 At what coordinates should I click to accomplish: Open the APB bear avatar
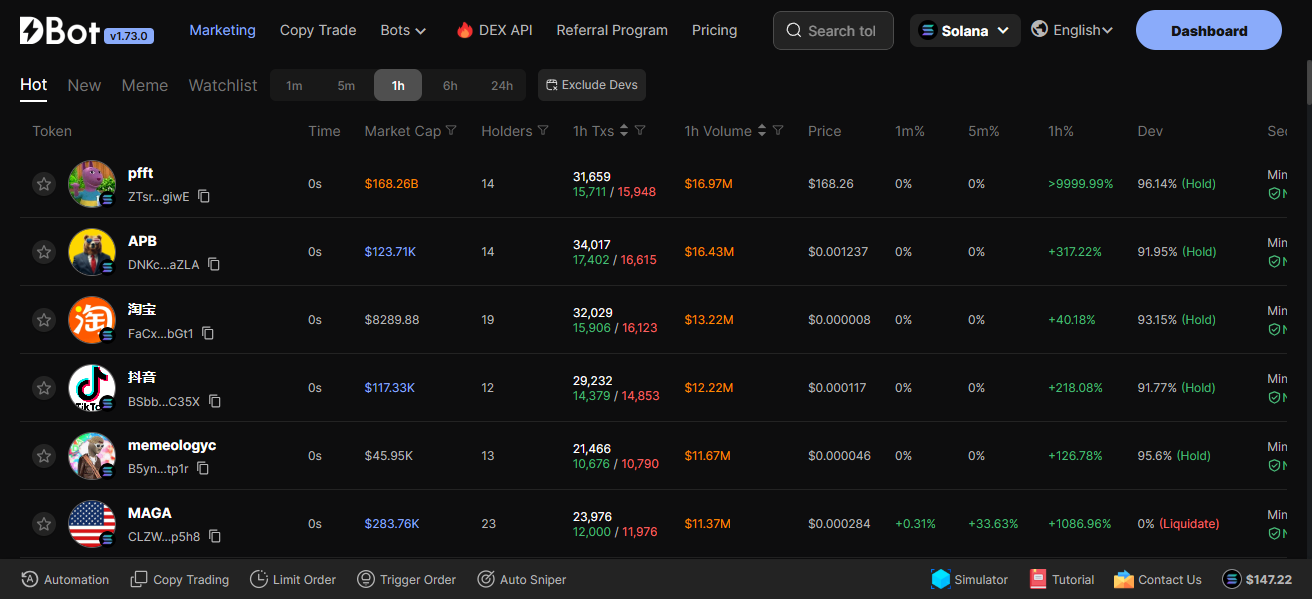tap(92, 252)
